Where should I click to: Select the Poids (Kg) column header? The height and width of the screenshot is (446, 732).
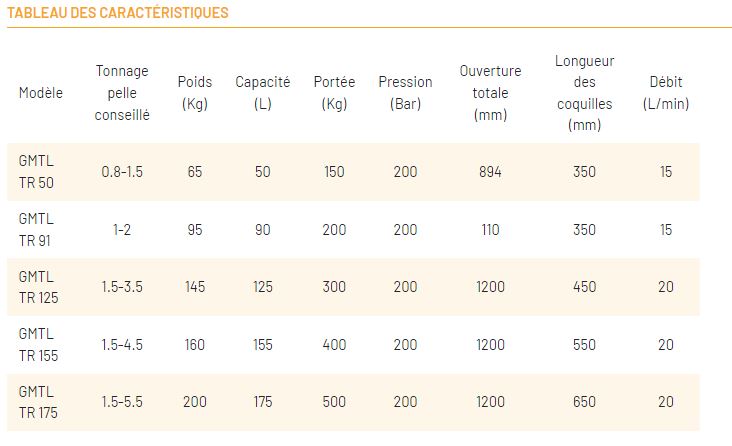[194, 93]
